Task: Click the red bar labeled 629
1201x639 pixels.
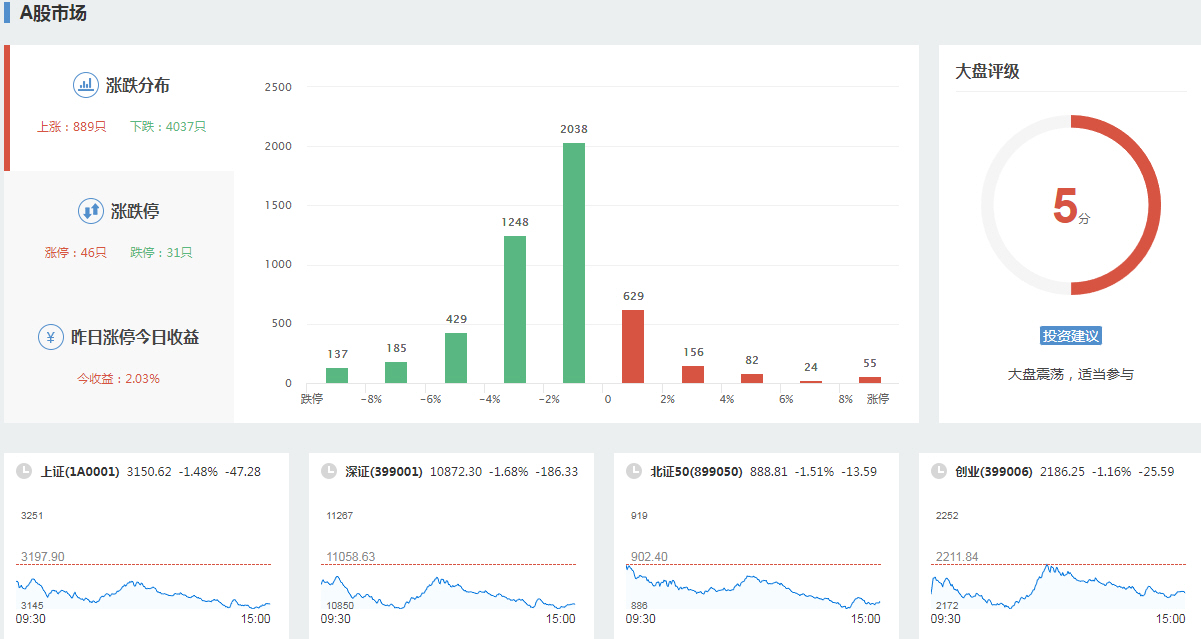Action: click(633, 346)
